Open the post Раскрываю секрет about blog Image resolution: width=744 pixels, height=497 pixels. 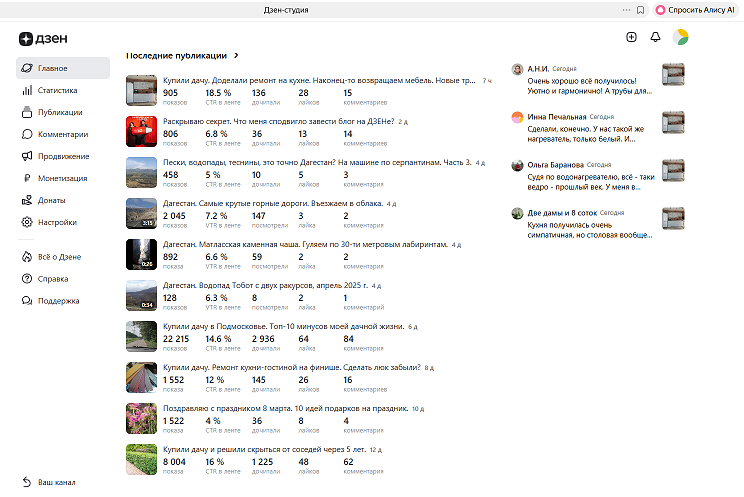tap(279, 122)
